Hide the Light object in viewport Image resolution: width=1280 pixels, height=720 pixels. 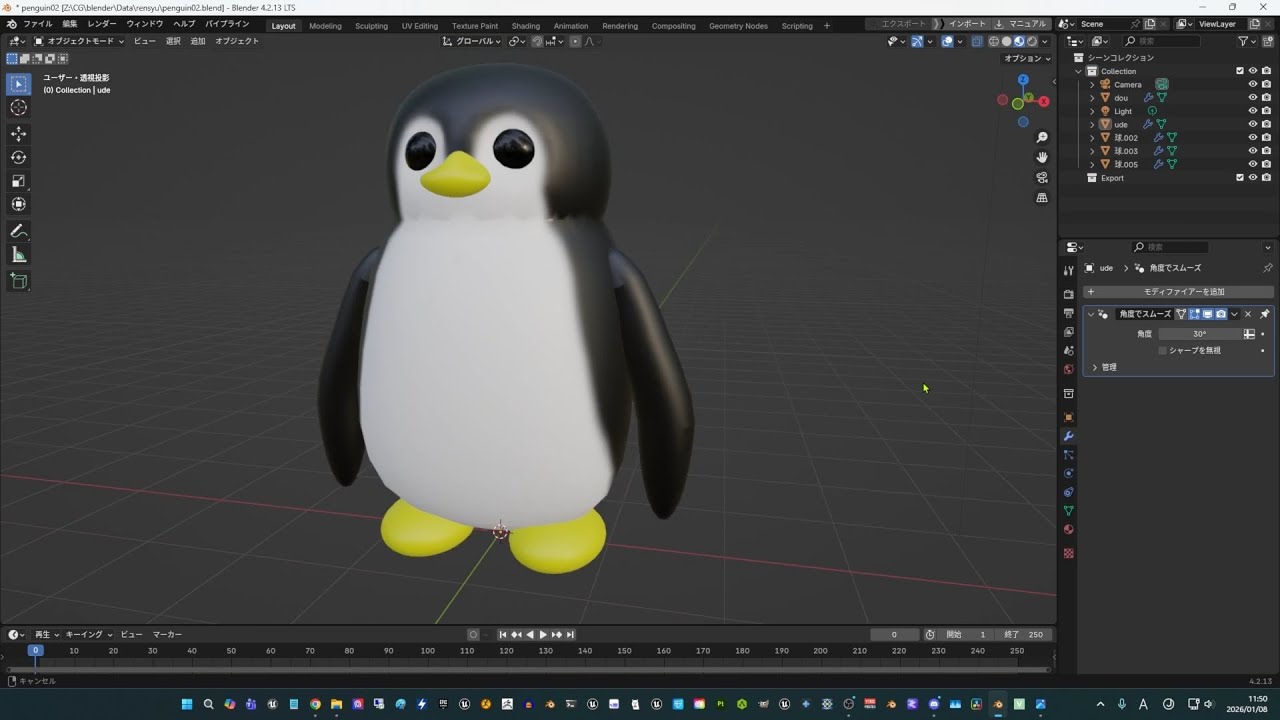[x=1252, y=111]
